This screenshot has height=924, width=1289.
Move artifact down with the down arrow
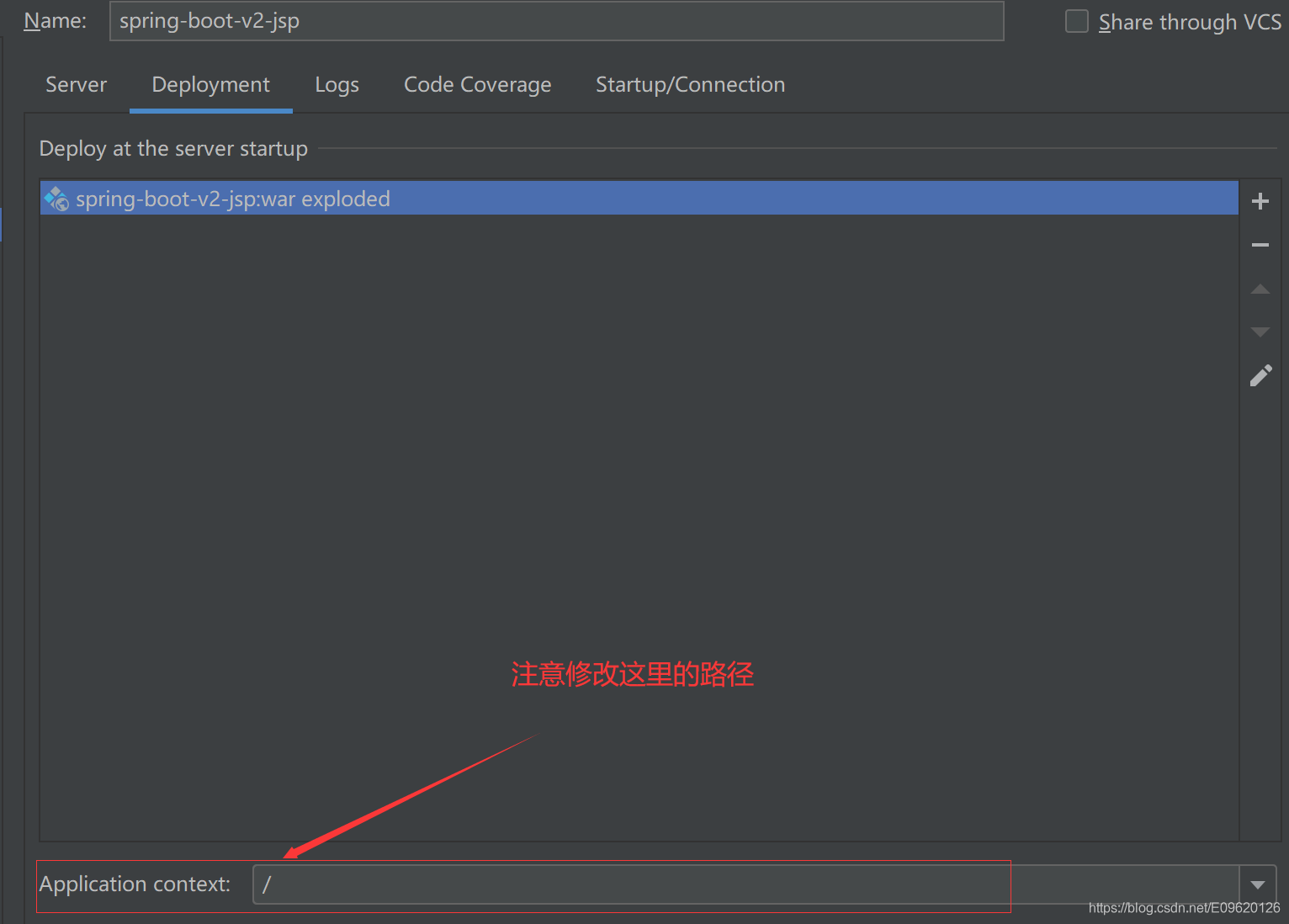(x=1260, y=332)
